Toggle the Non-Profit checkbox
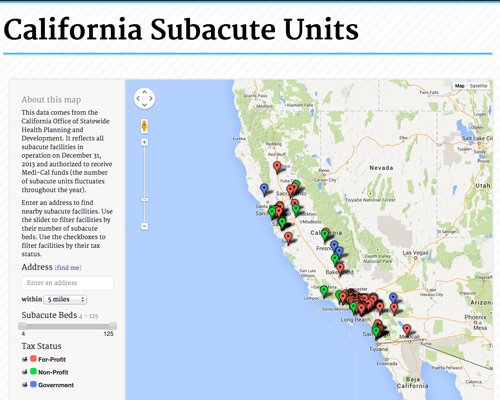The width and height of the screenshot is (500, 400). pos(25,372)
